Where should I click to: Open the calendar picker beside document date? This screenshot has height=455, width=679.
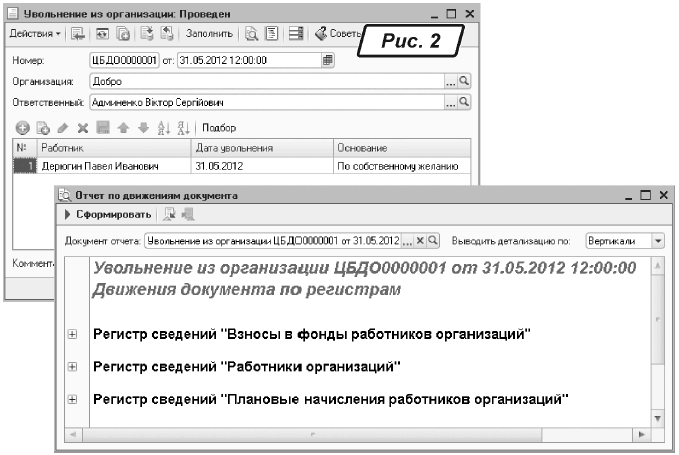click(328, 60)
